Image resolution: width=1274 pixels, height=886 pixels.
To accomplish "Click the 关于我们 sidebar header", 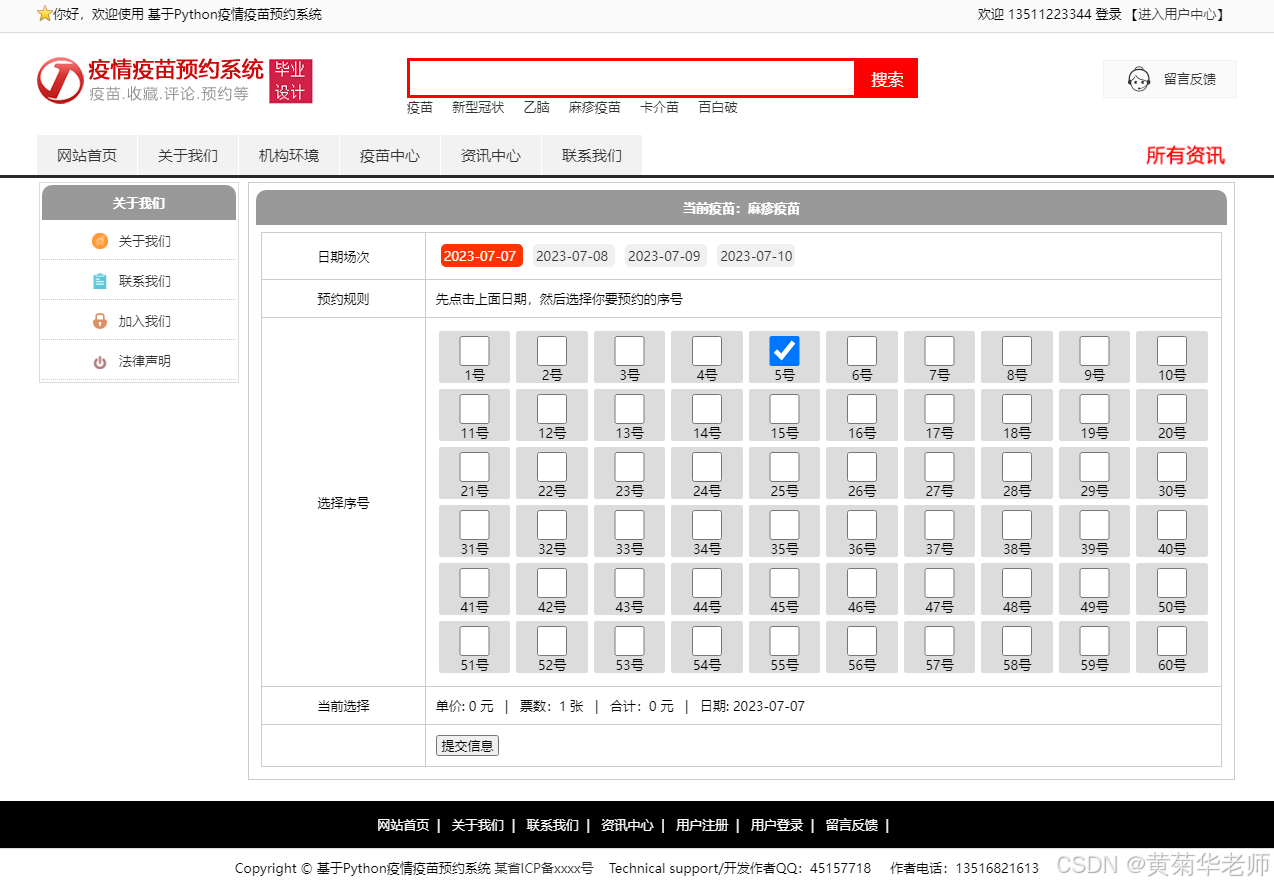I will 139,203.
